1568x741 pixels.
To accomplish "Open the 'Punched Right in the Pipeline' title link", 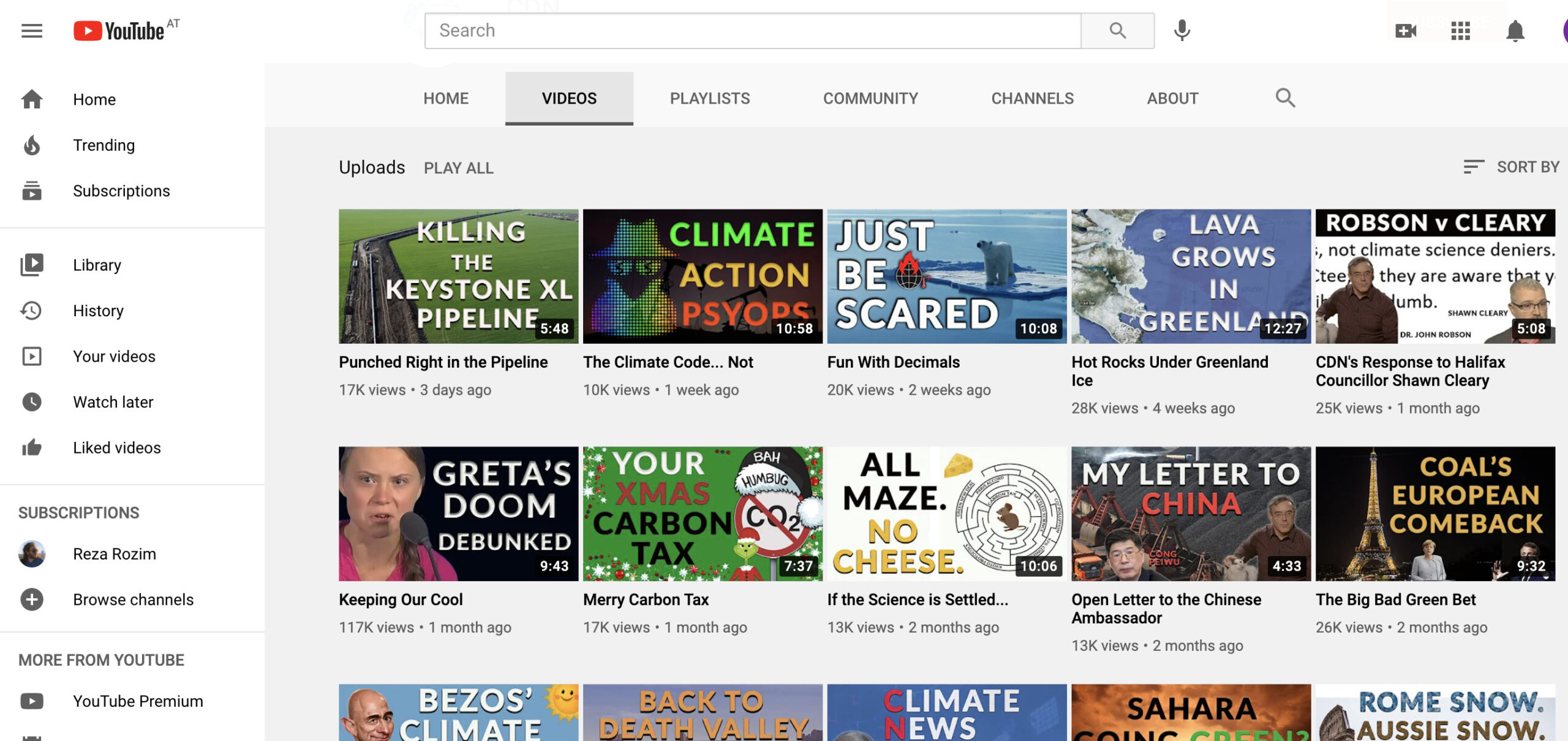I will pos(443,362).
